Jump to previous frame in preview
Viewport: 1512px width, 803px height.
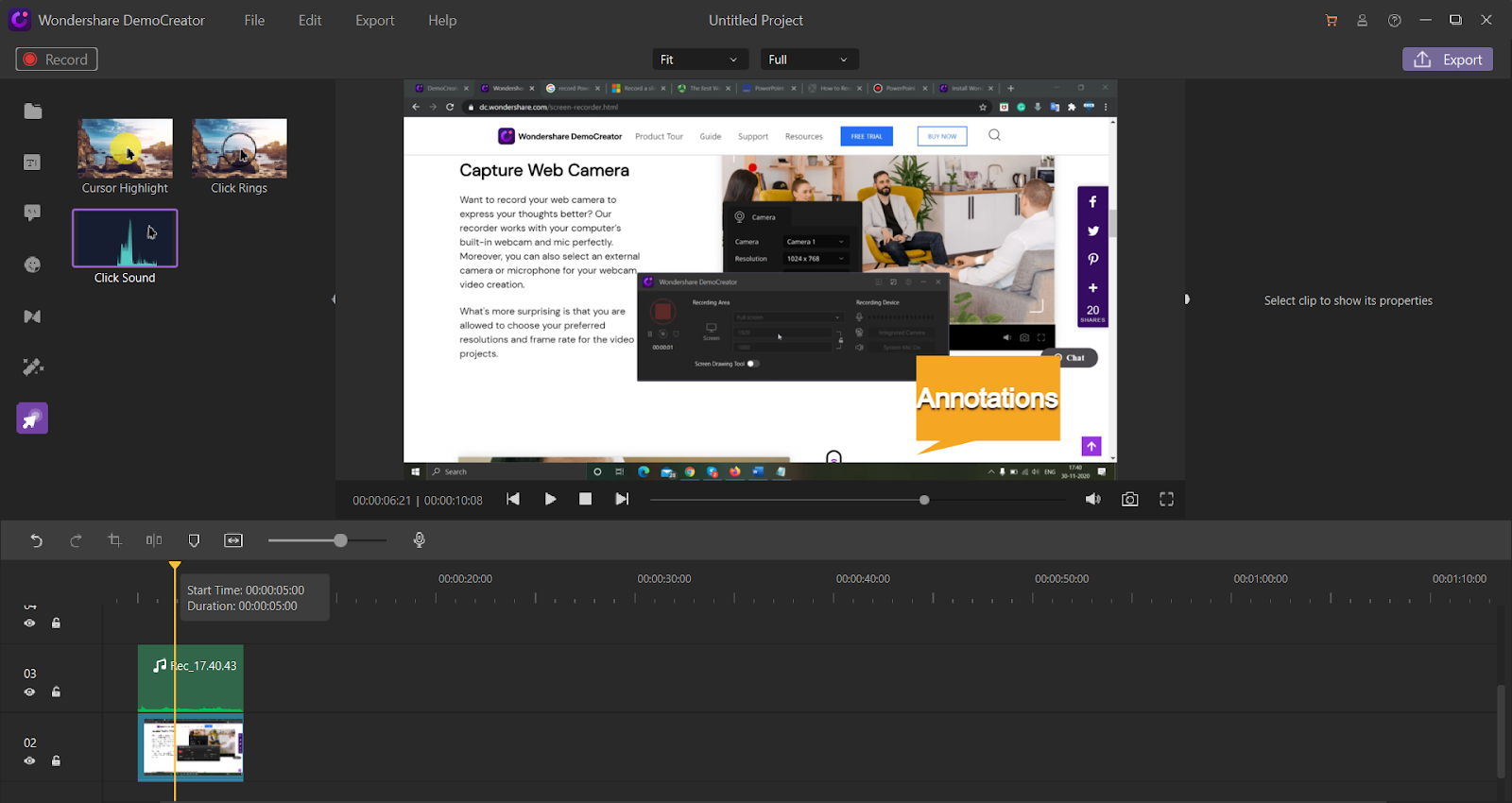click(513, 499)
